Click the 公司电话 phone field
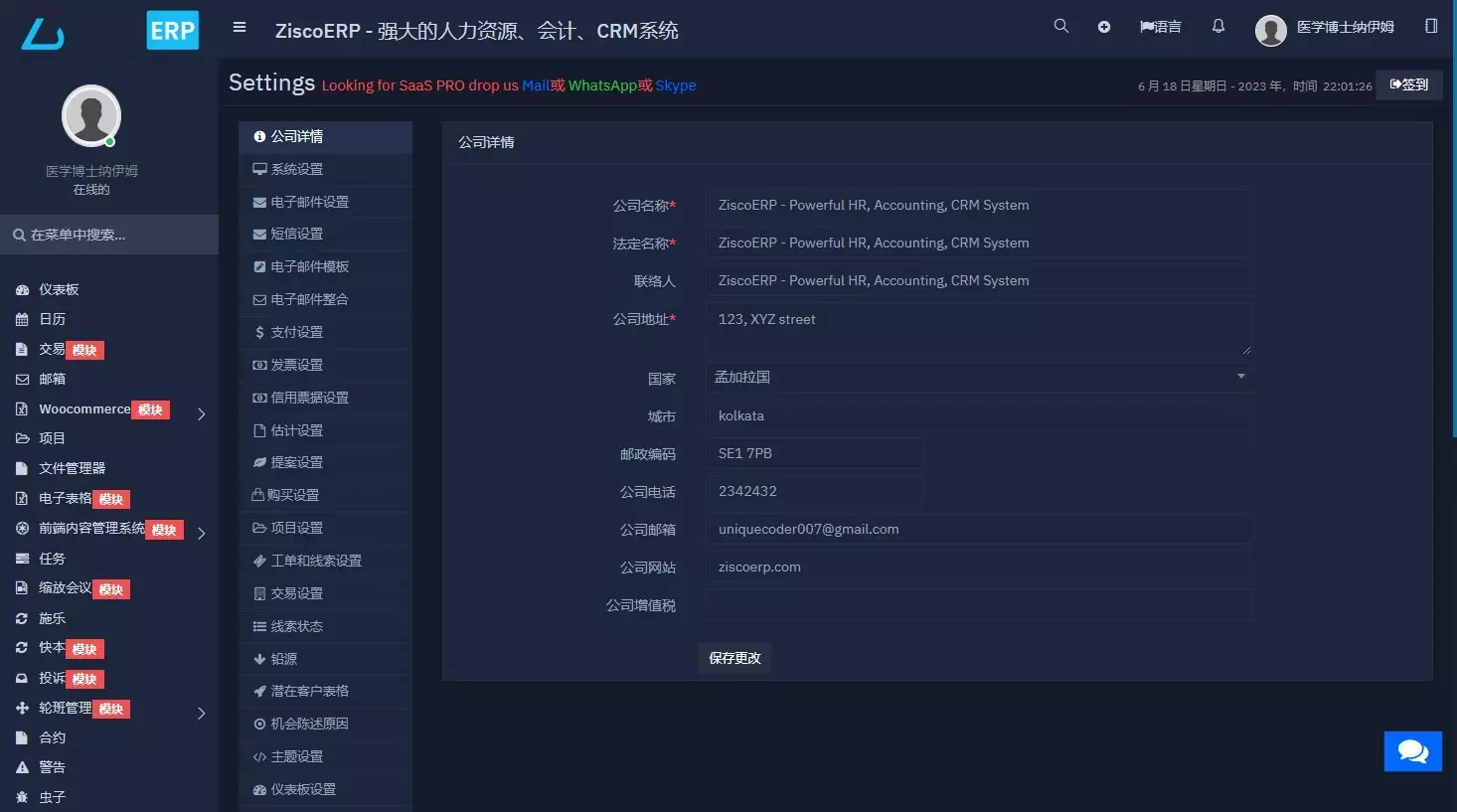Image resolution: width=1457 pixels, height=812 pixels. (814, 491)
